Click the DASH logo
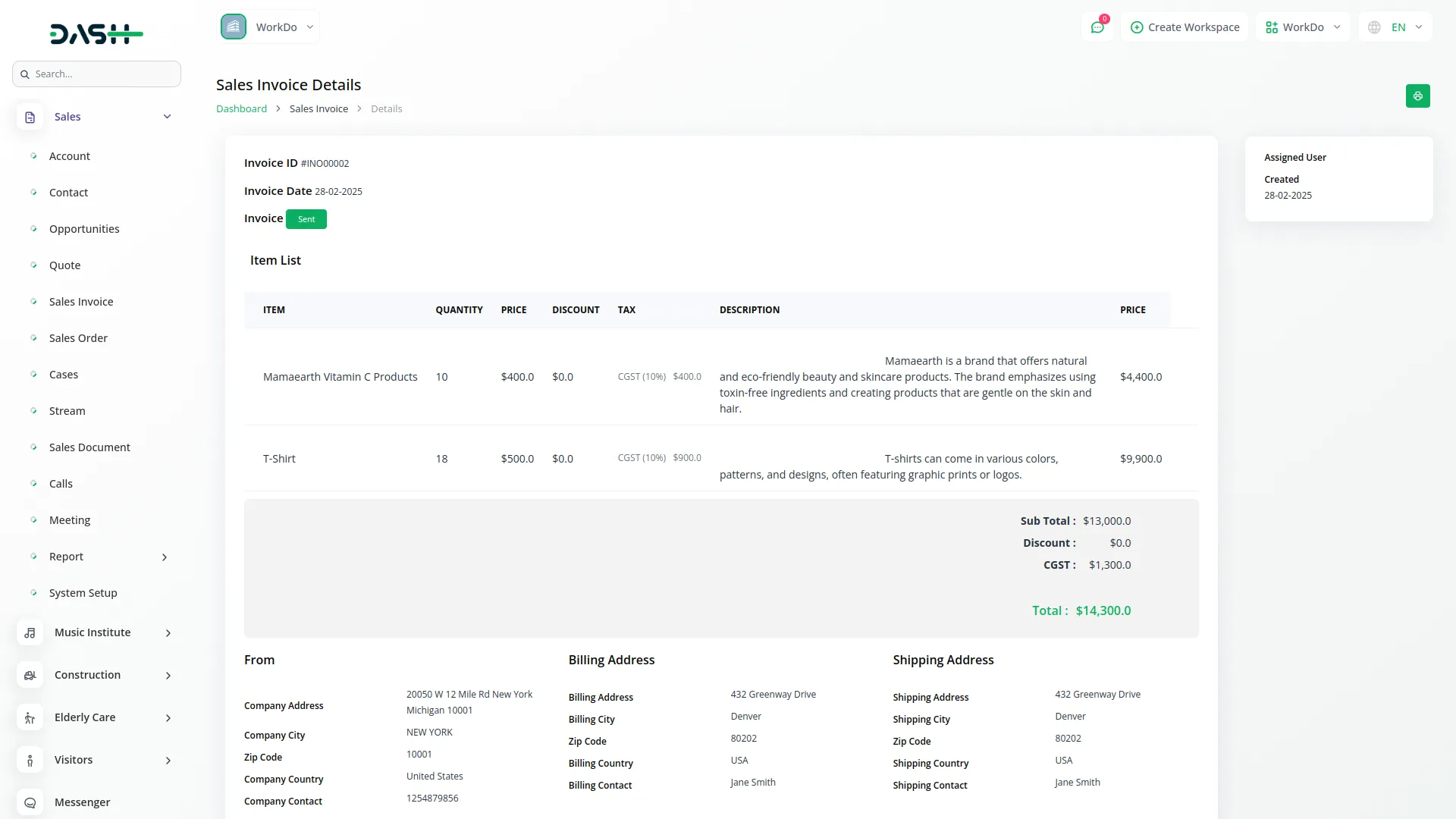The width and height of the screenshot is (1456, 819). point(96,33)
